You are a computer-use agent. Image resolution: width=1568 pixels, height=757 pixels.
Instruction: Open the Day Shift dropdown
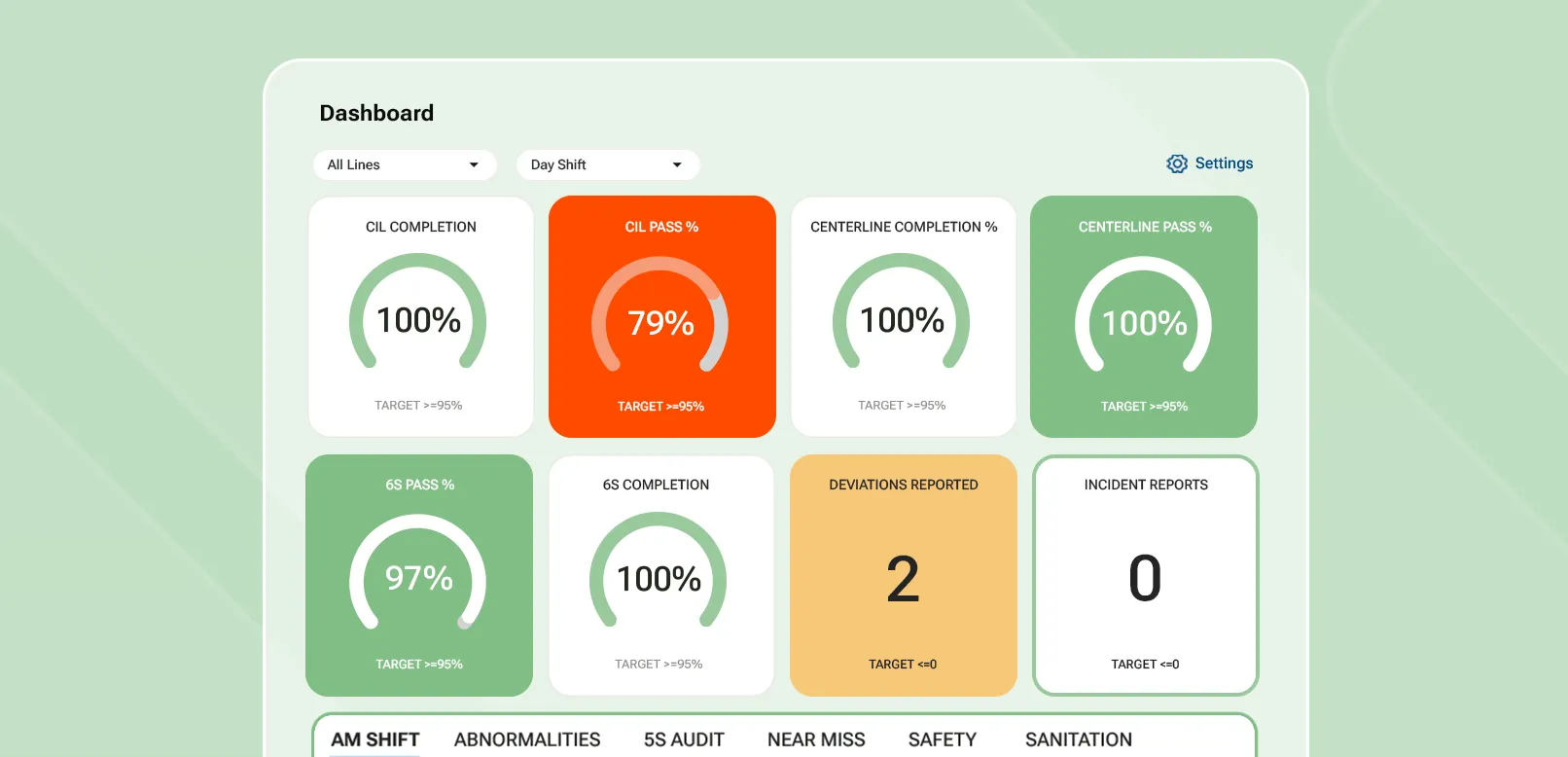click(x=608, y=164)
